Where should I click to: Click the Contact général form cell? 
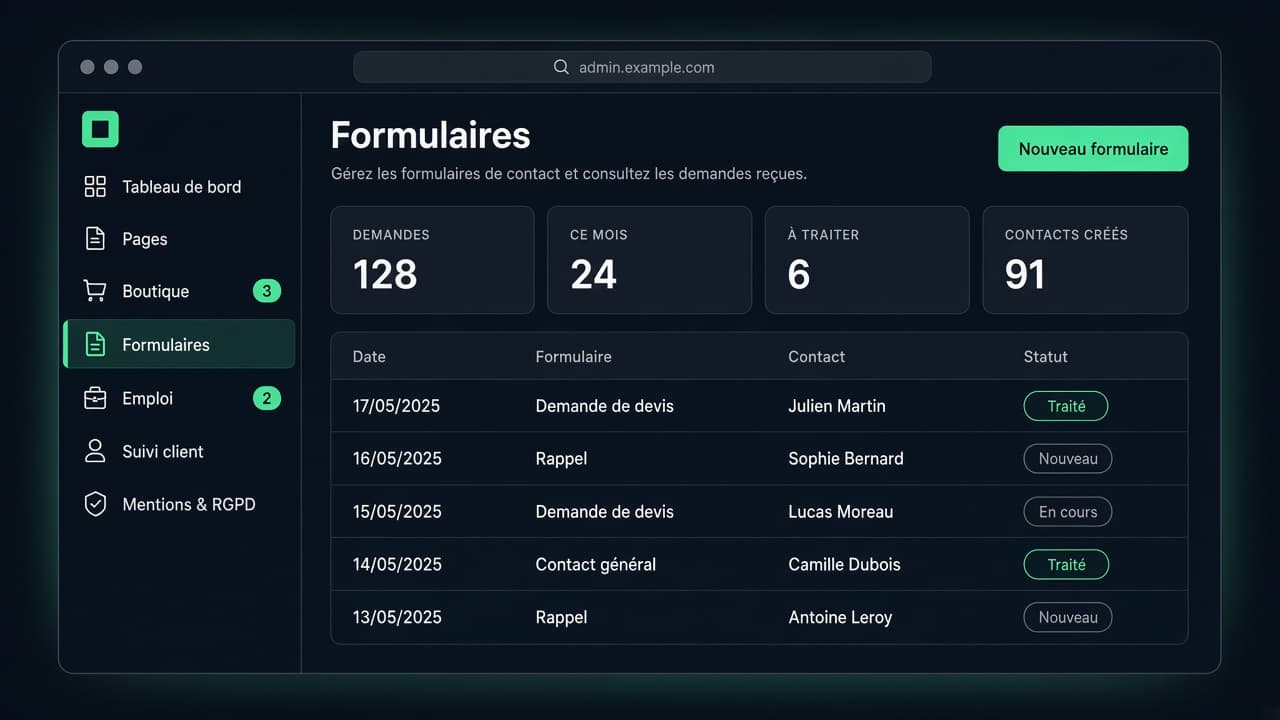[x=595, y=565]
